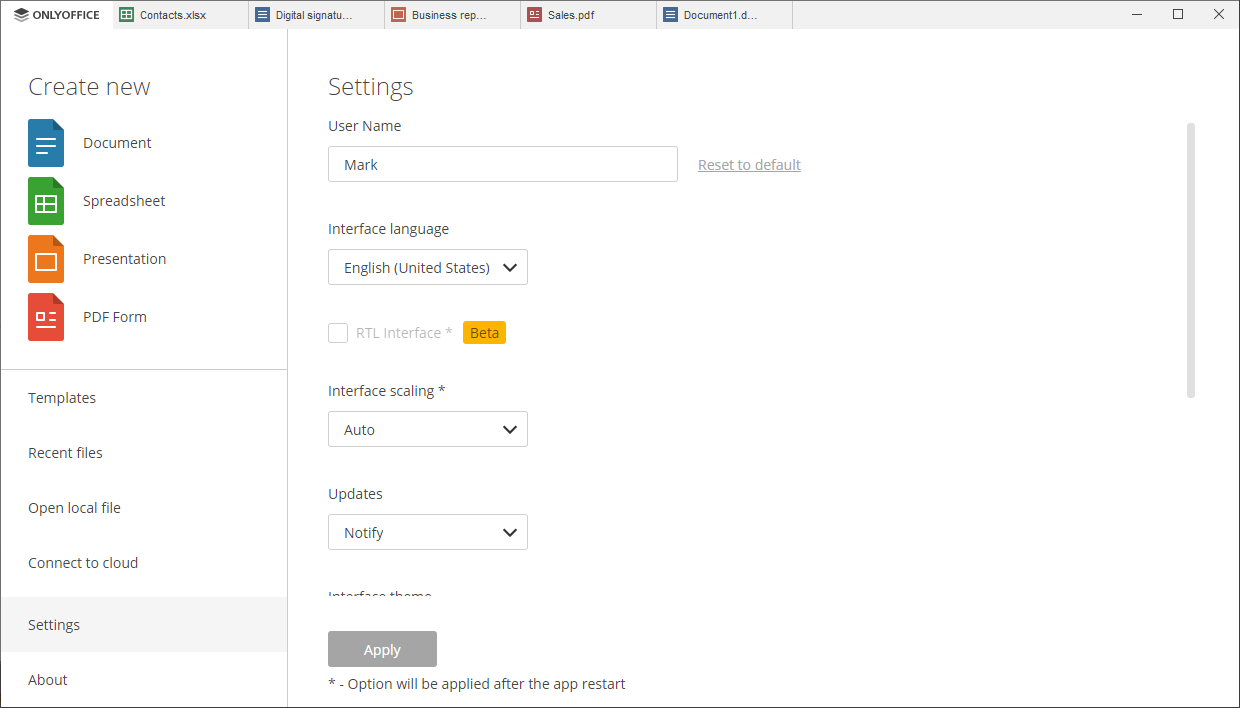This screenshot has height=708, width=1240.
Task: Click the blue Document file icon
Action: [x=46, y=143]
